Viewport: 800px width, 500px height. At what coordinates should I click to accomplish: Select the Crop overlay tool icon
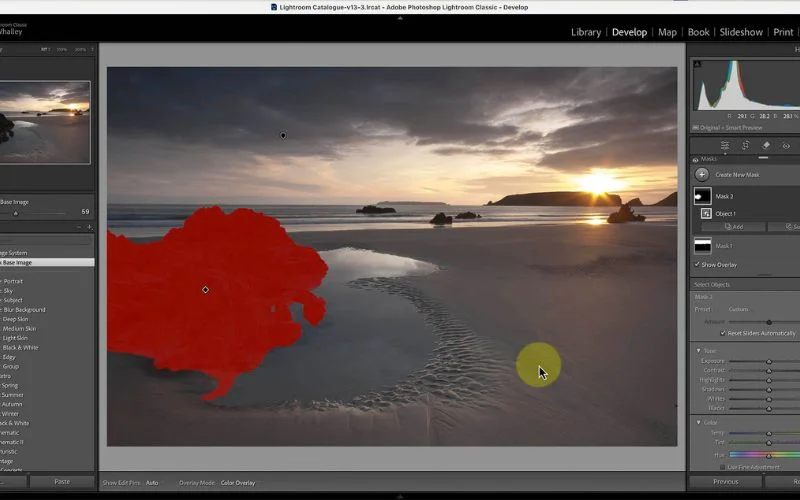[745, 145]
